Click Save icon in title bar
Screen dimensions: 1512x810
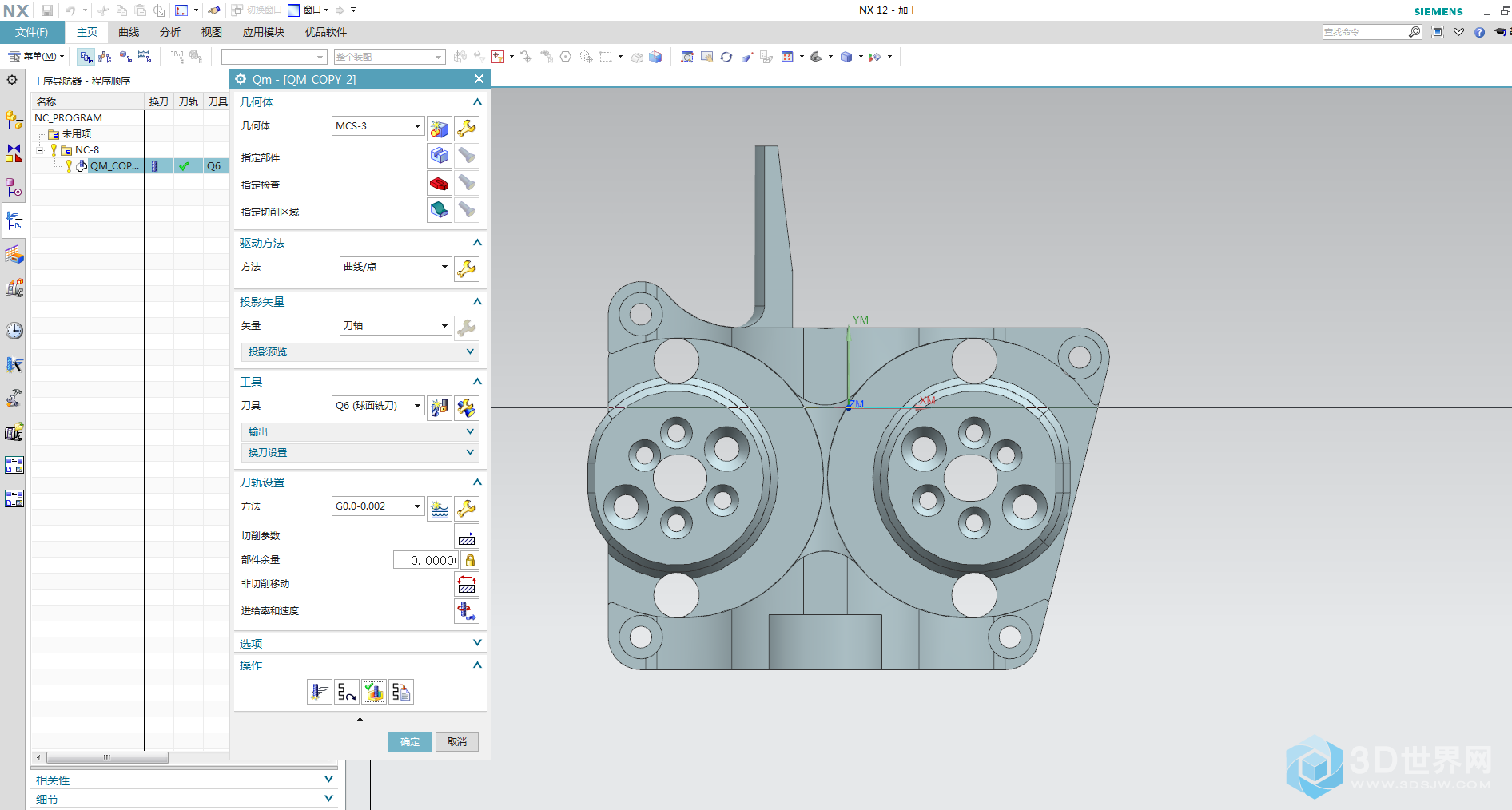tap(47, 10)
